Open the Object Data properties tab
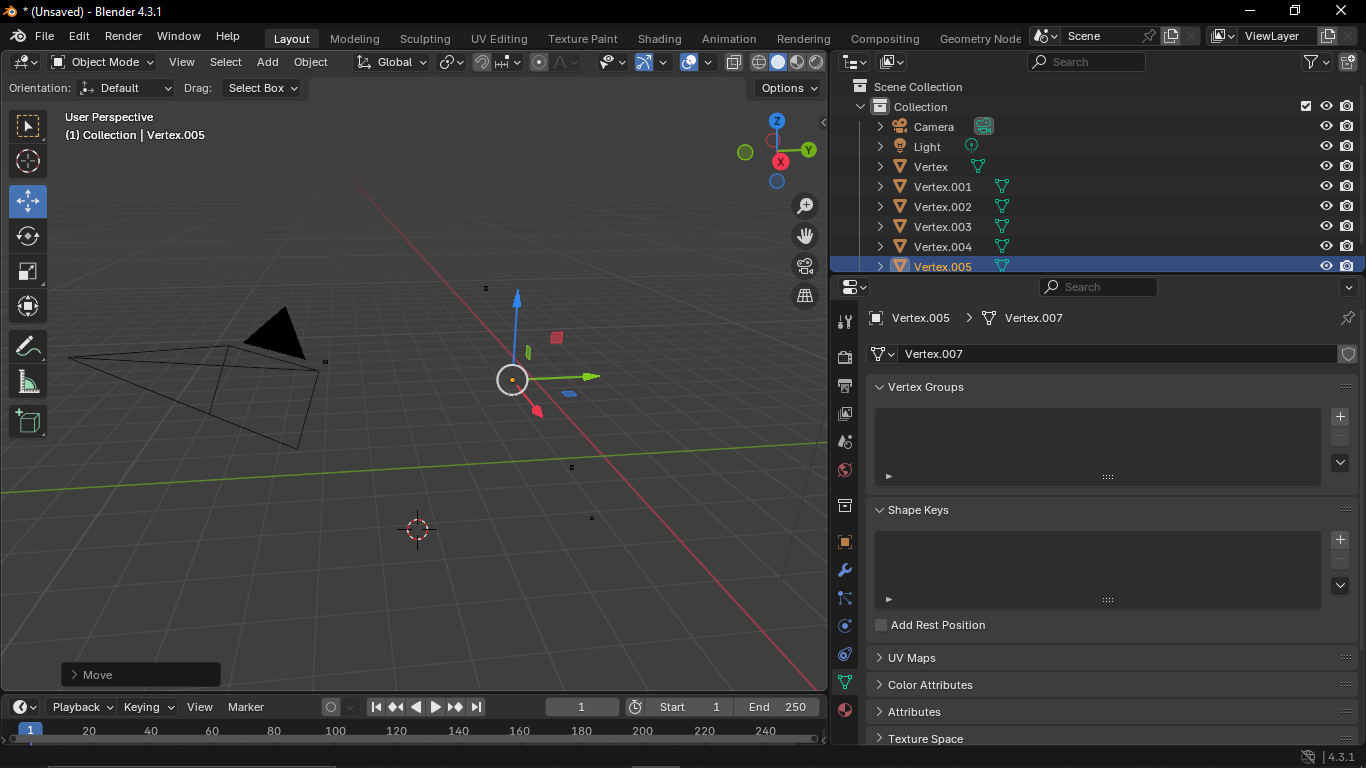 [845, 682]
